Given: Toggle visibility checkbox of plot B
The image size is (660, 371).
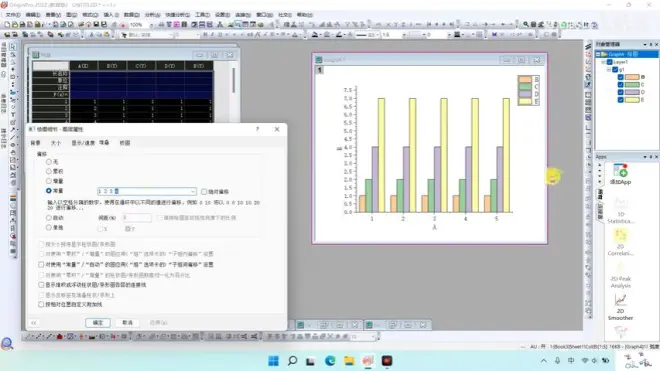Looking at the screenshot, I should (x=620, y=77).
